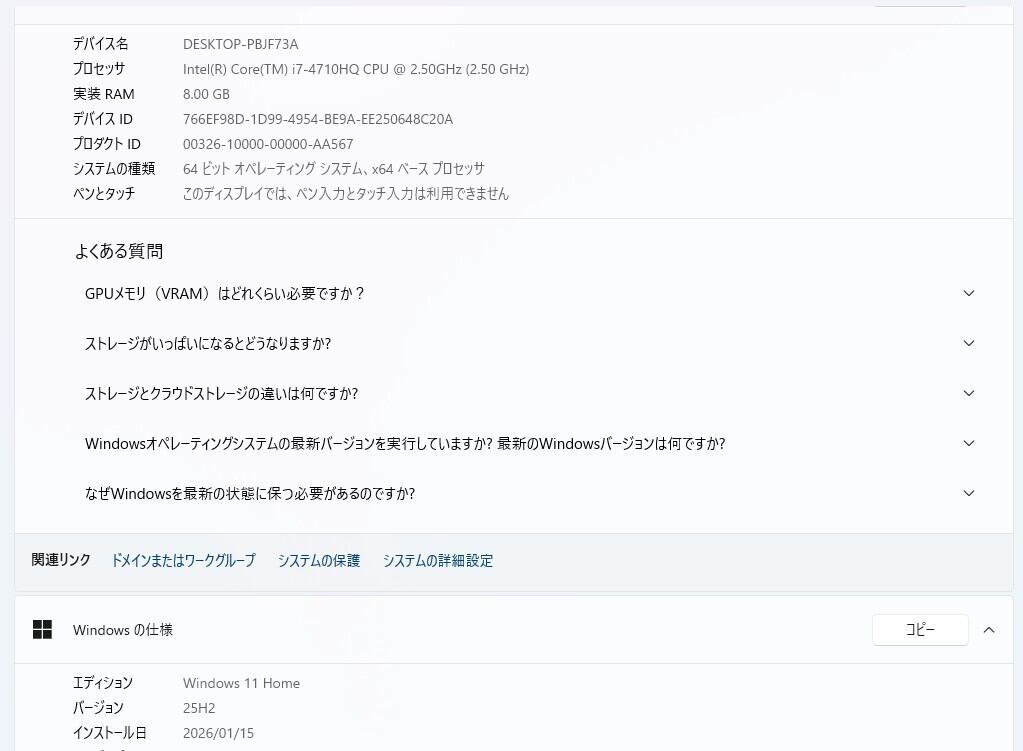Screen dimensions: 1023x751
Task: Click the question Windowsオペレーティングシステムの最新バージョン
Action: [x=405, y=444]
